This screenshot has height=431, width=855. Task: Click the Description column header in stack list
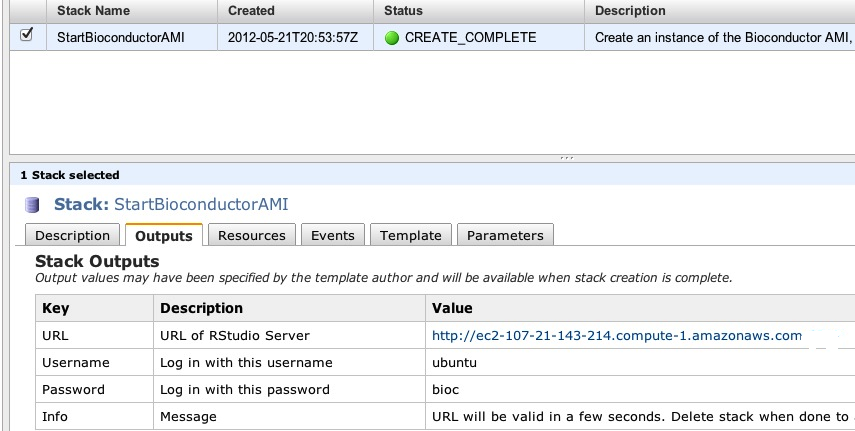coord(630,11)
